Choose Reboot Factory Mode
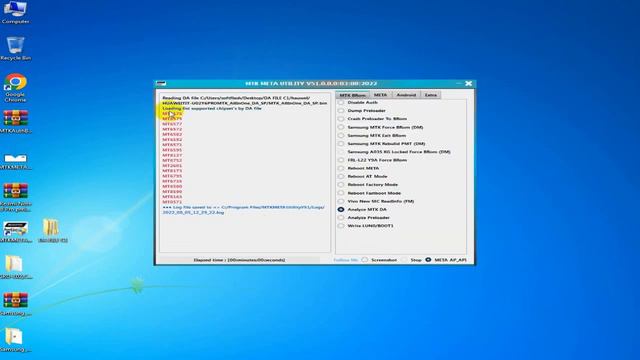This screenshot has height=360, width=640. coord(341,184)
